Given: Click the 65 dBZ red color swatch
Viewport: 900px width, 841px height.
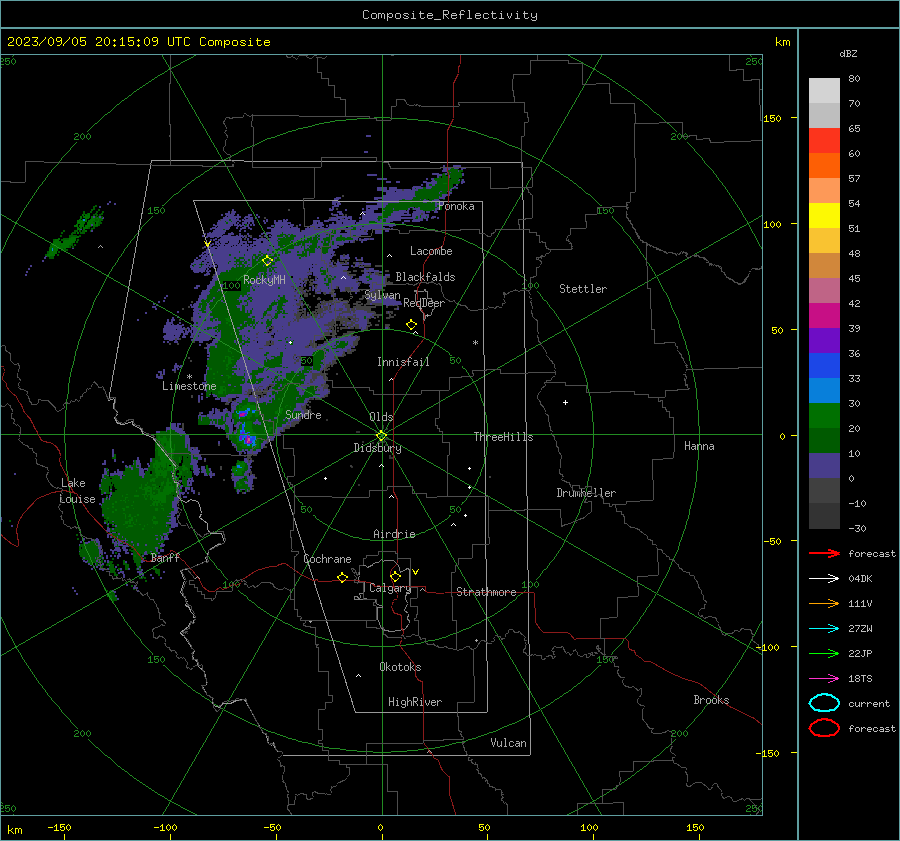Looking at the screenshot, I should tap(824, 140).
